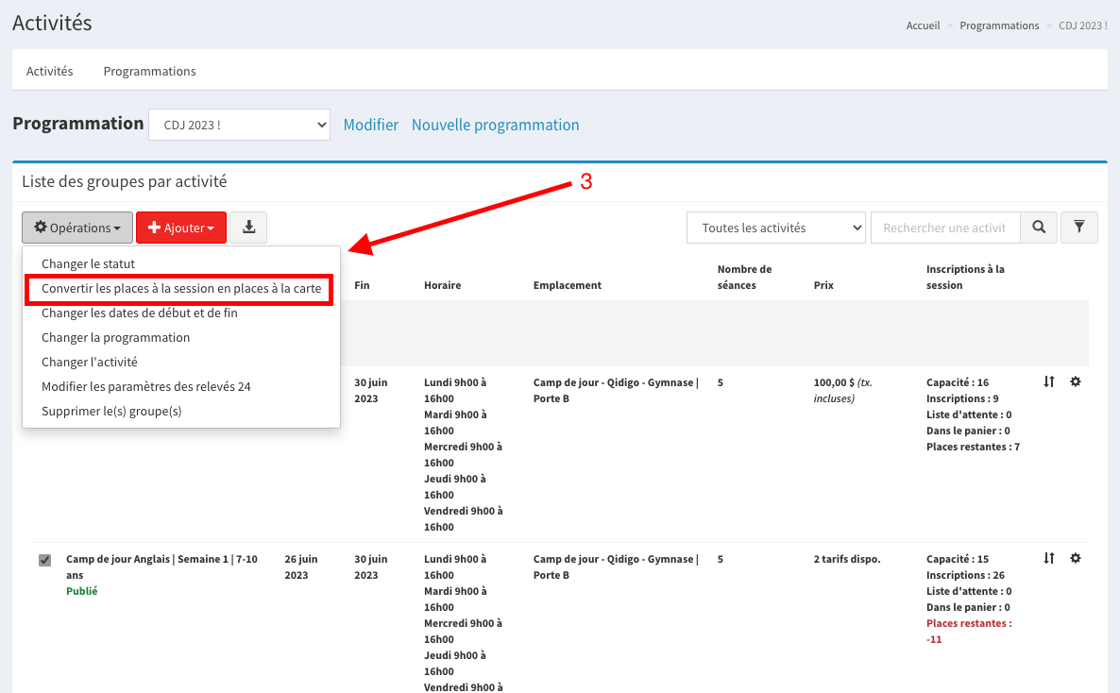Screen dimensions: 1120x693
Task: Uncheck the Camp de jour Anglais checkbox
Action: [45, 560]
